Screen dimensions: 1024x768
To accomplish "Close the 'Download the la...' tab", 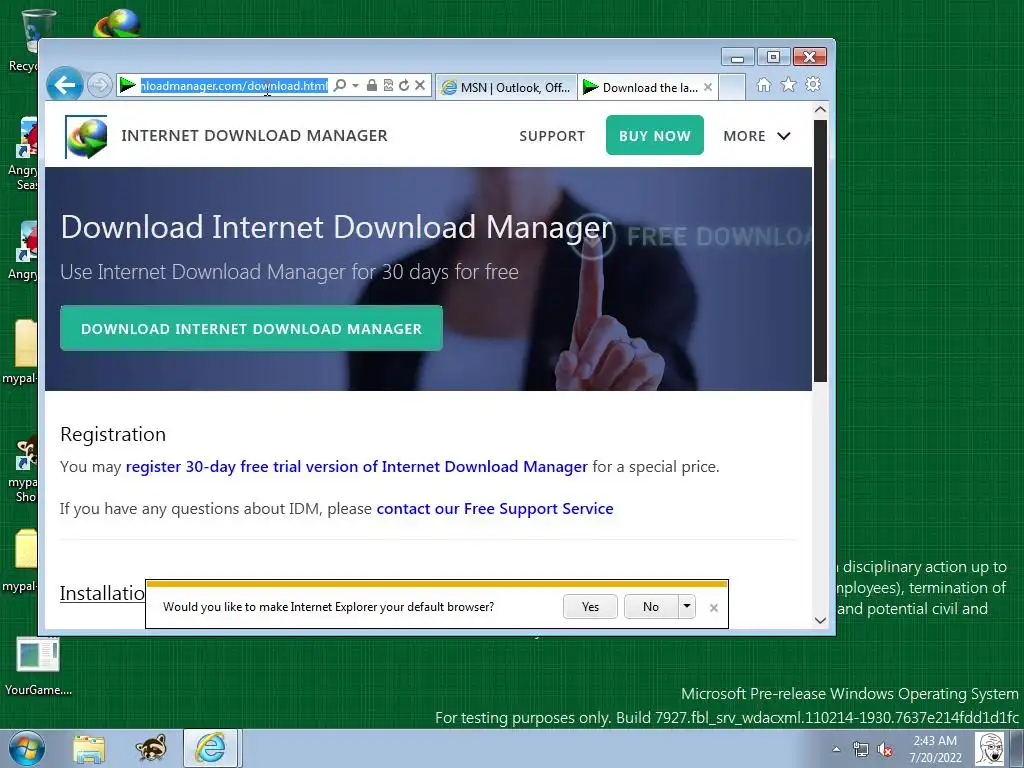I will [x=708, y=87].
